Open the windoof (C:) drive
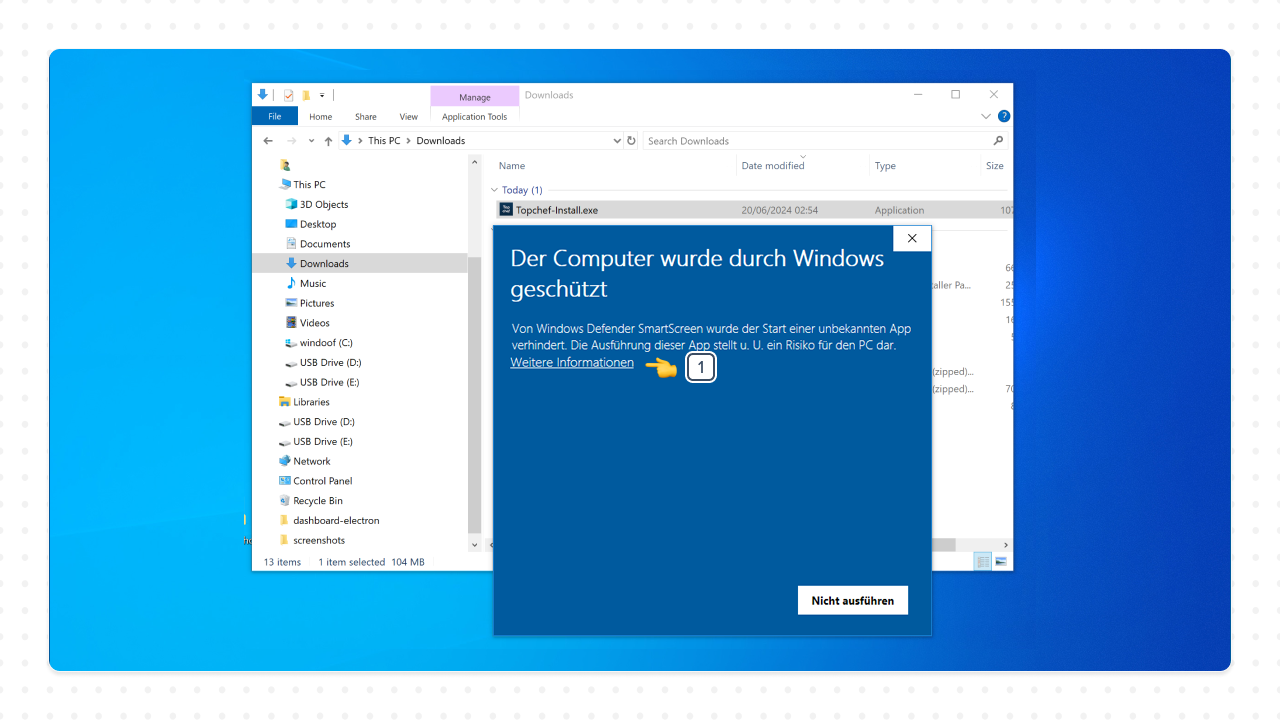 (326, 342)
